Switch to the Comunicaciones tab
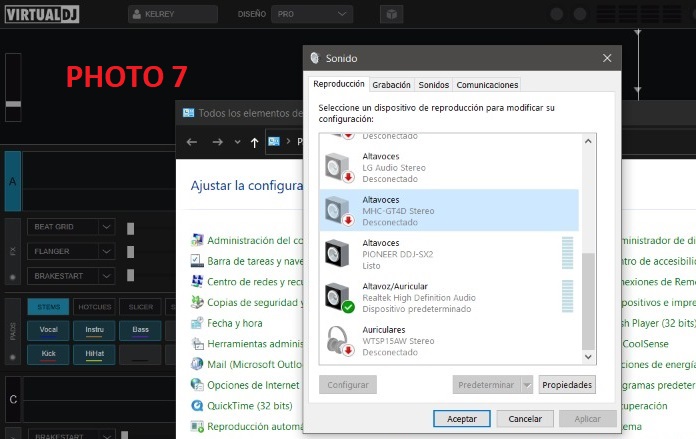The image size is (696, 439). 487,85
